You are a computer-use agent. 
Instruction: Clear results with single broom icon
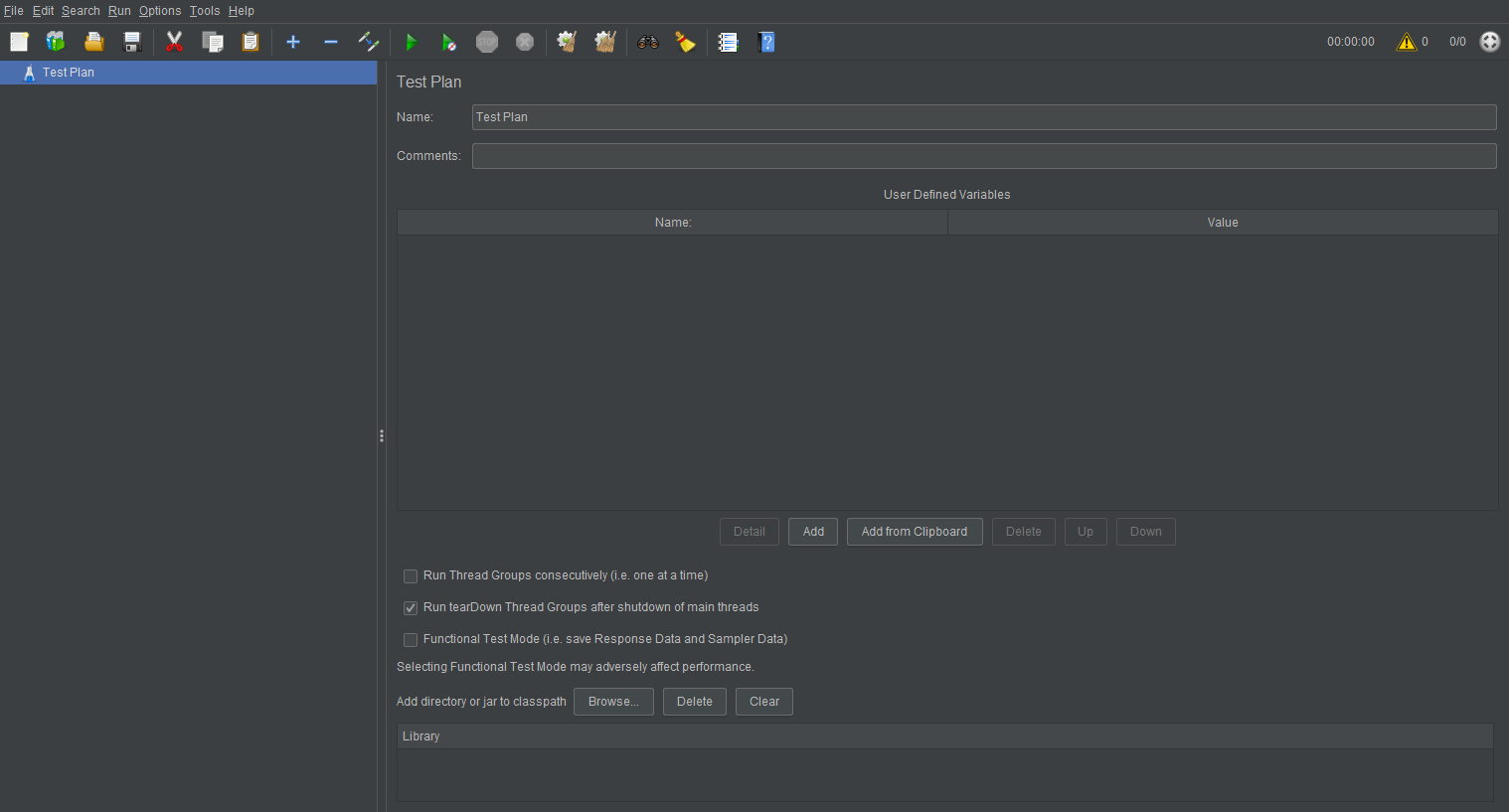pos(567,42)
